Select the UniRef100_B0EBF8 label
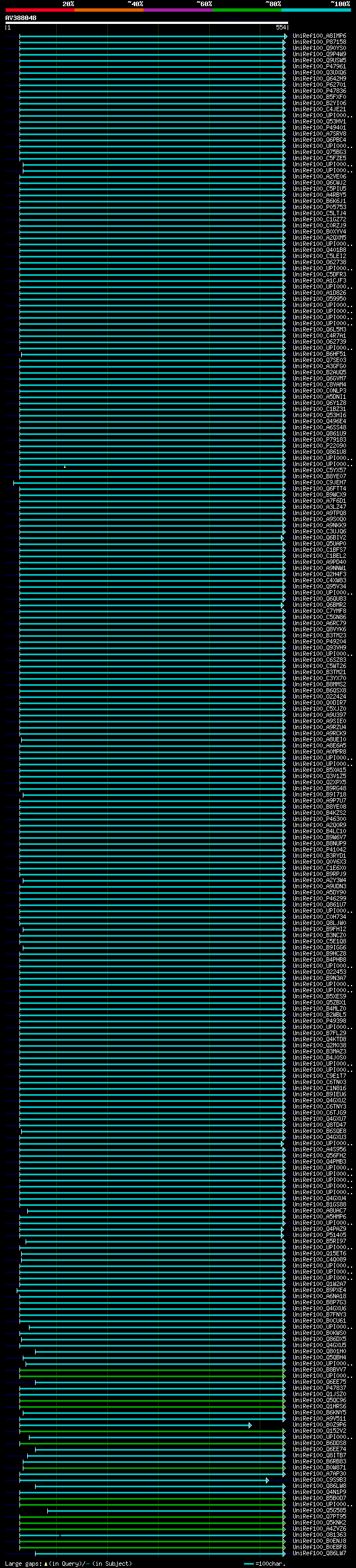The image size is (356, 1568). pos(319,1547)
